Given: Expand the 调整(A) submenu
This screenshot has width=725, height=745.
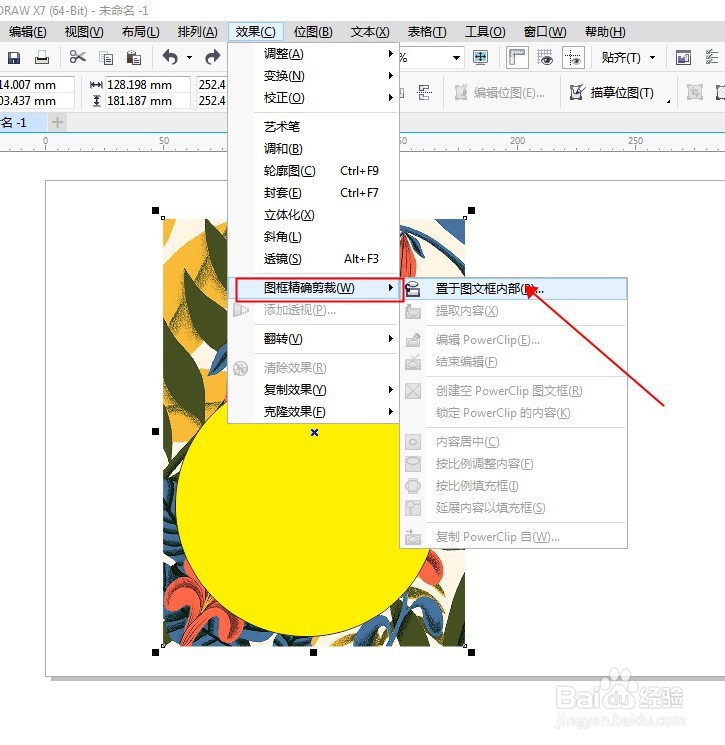Looking at the screenshot, I should pos(314,54).
